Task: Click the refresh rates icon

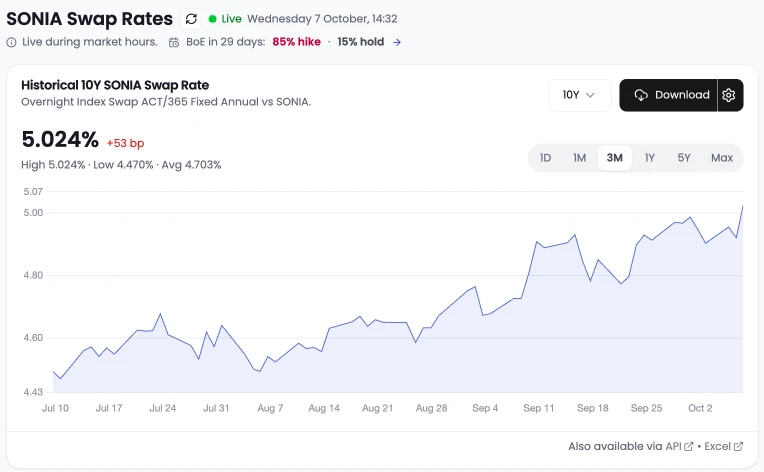Action: (191, 19)
